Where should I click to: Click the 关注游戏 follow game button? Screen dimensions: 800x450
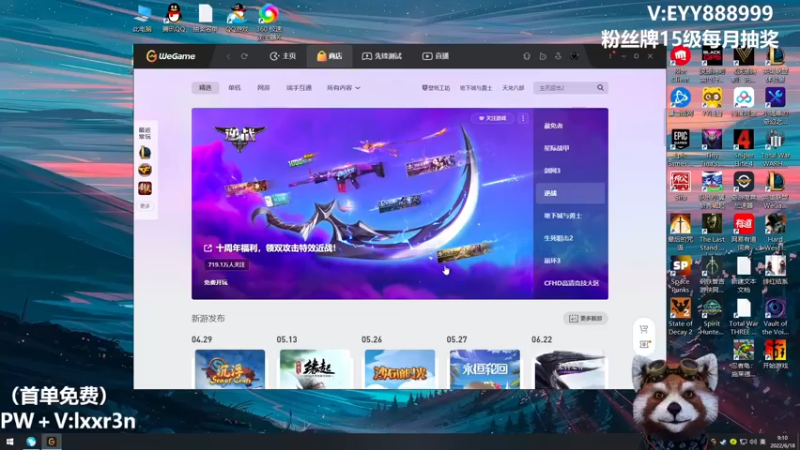tap(492, 118)
